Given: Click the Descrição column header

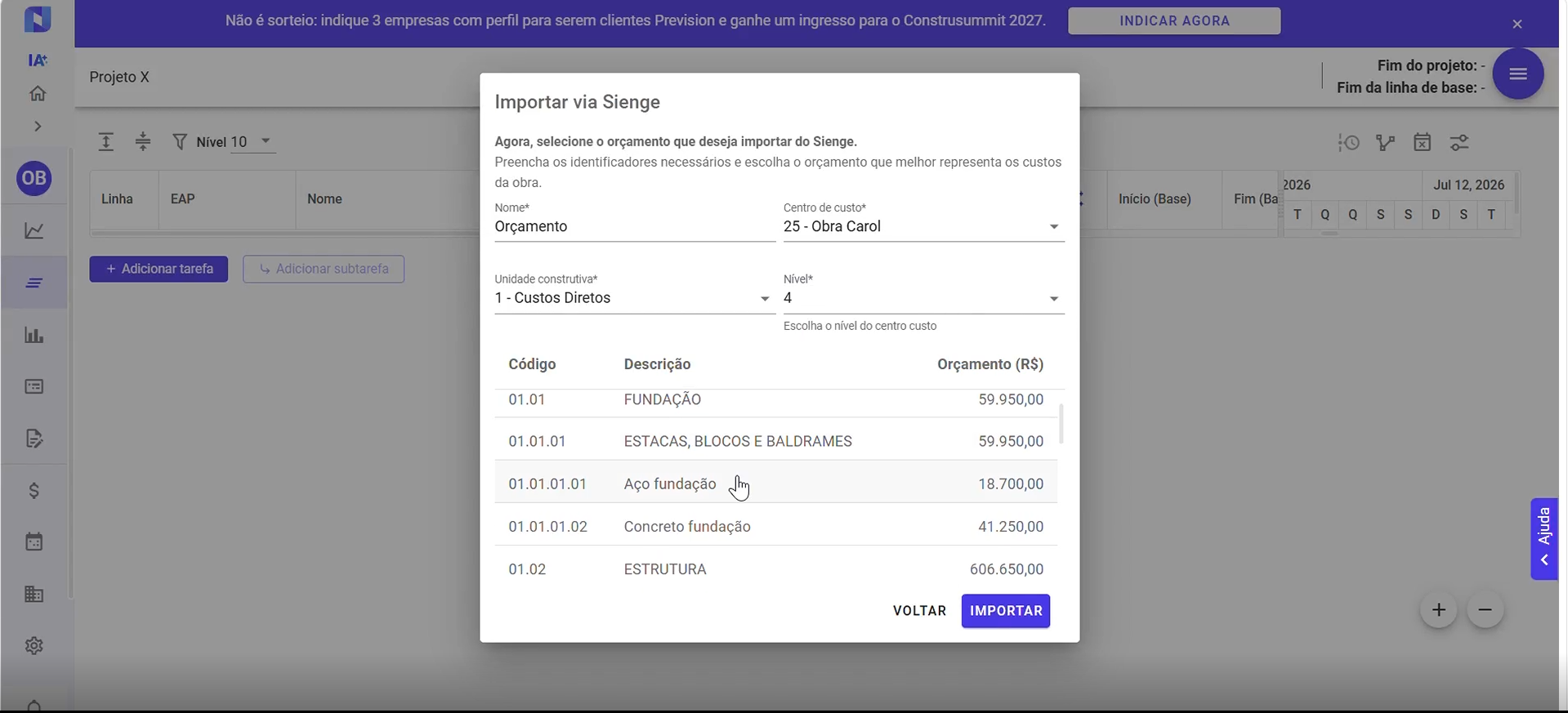Looking at the screenshot, I should pos(657,364).
